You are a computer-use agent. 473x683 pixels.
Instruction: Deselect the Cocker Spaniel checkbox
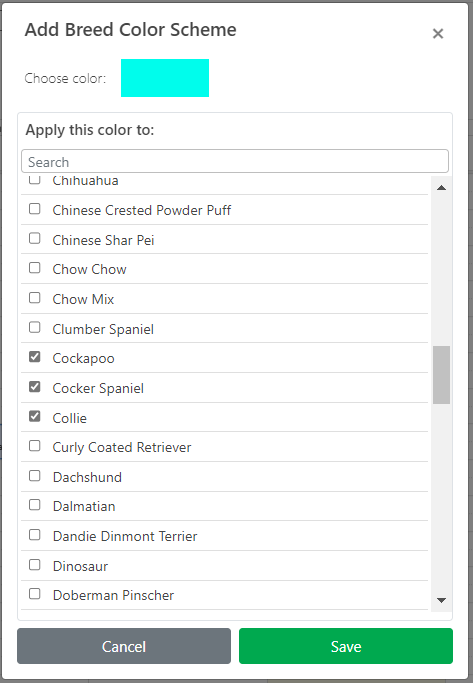pos(34,387)
